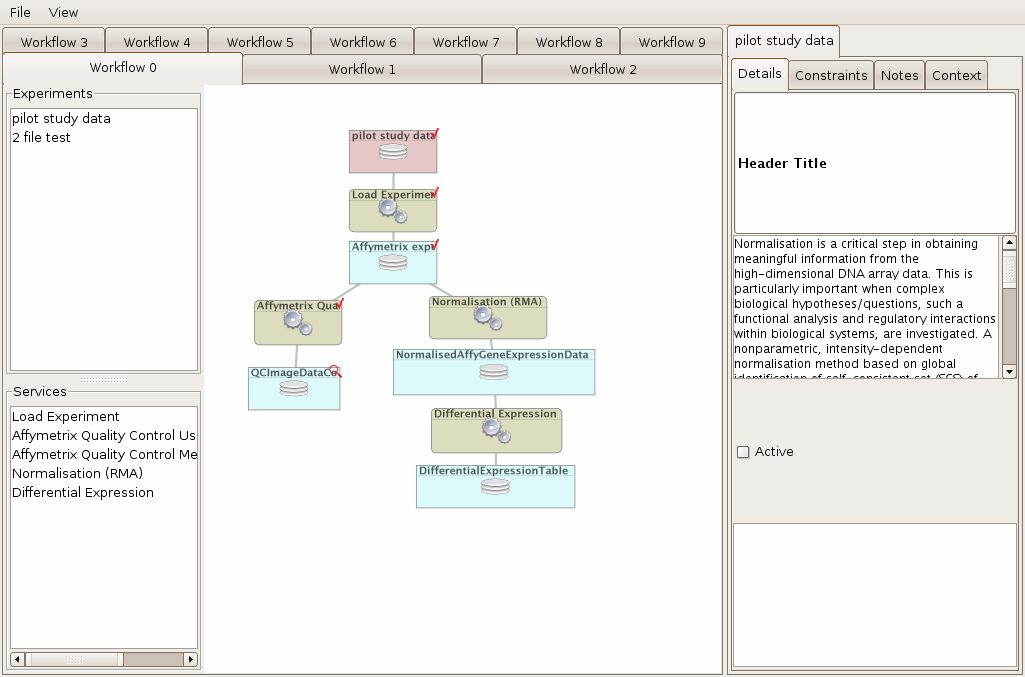Image resolution: width=1025 pixels, height=677 pixels.
Task: Click the Affymetrix Quality Control gears icon
Action: [x=298, y=322]
